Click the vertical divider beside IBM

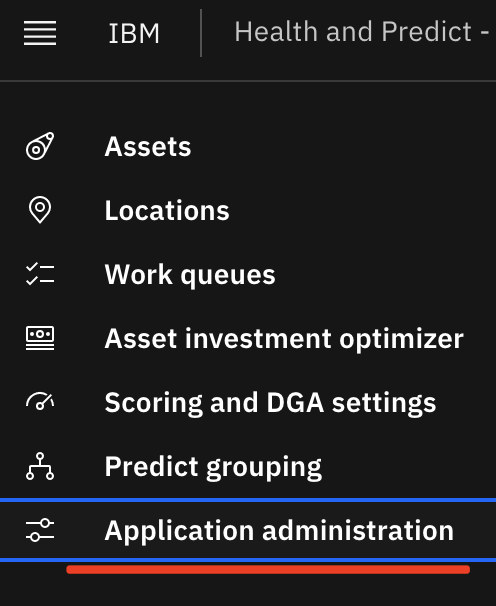pos(201,33)
